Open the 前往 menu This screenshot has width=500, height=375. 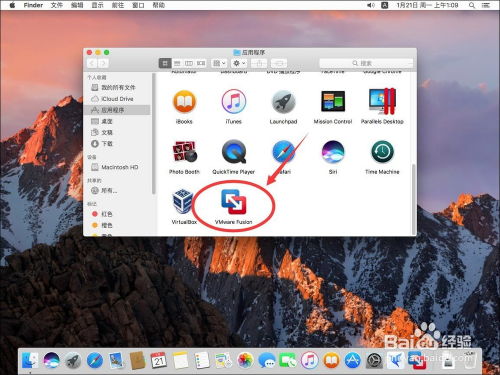point(118,5)
